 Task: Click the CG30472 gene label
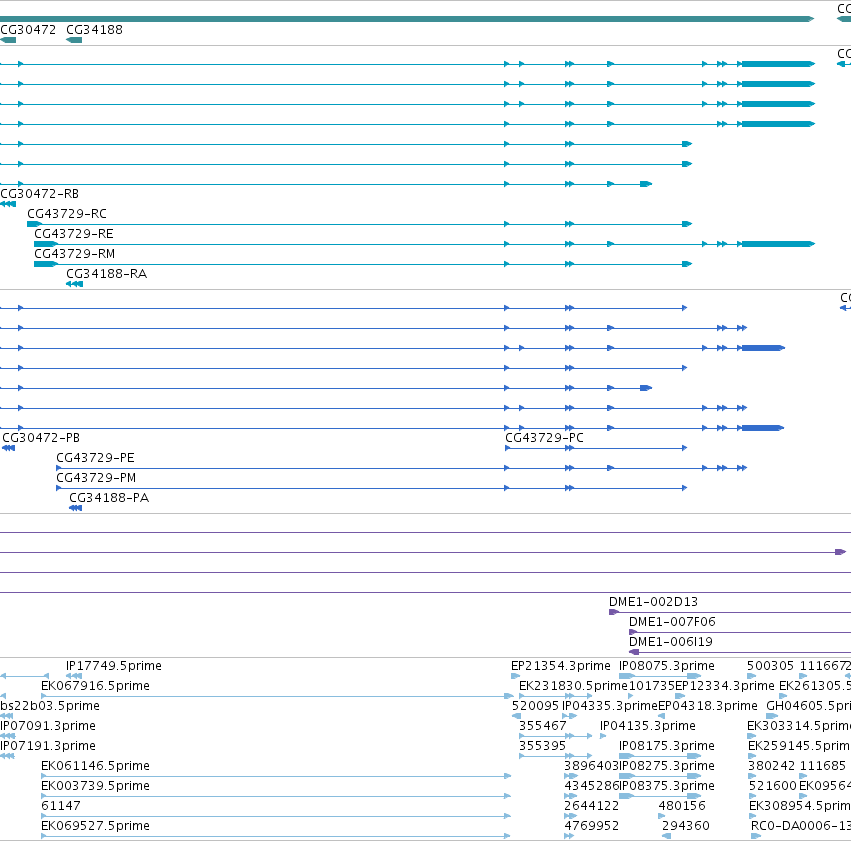28,30
